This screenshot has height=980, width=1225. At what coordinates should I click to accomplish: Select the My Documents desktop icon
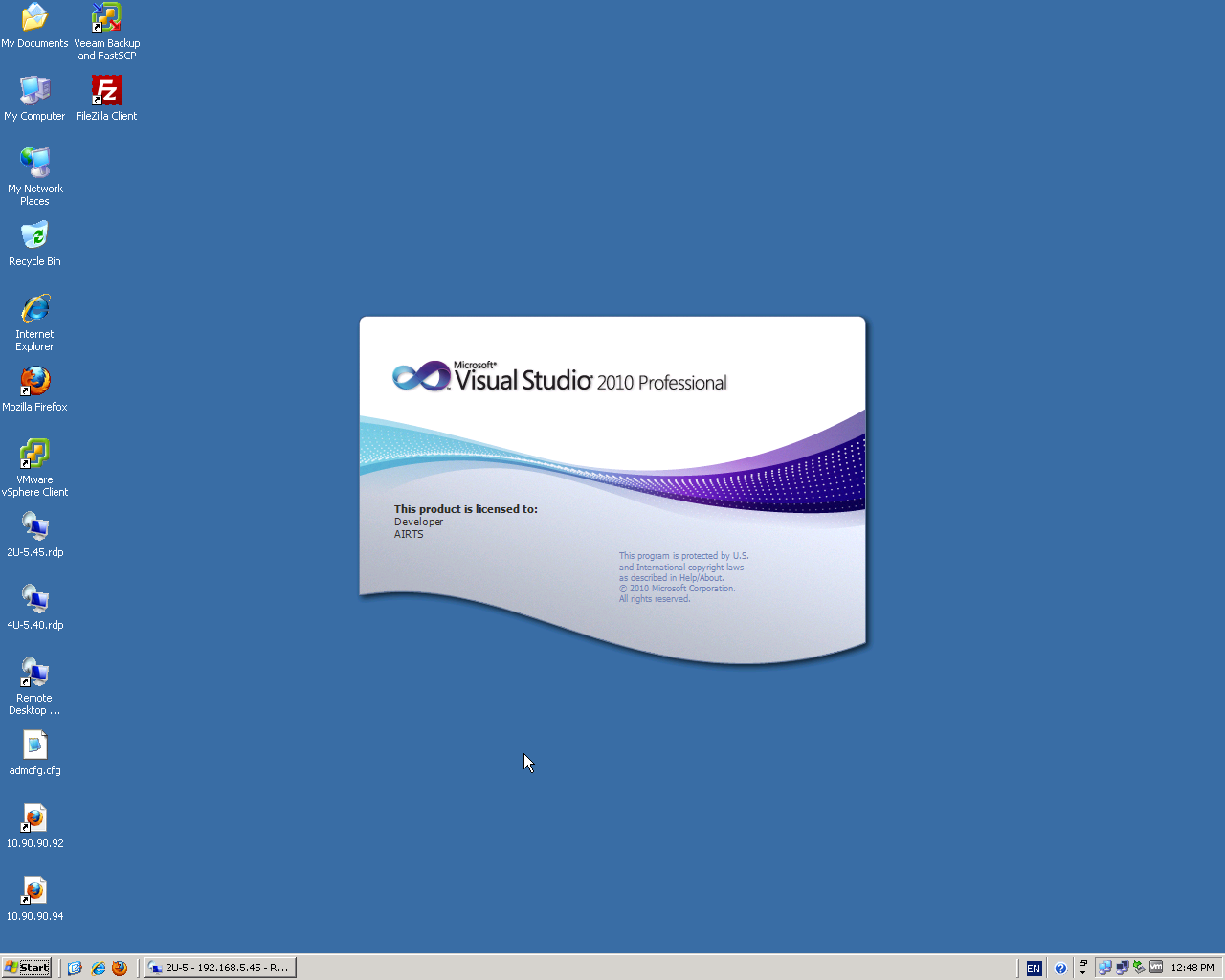pos(34,25)
